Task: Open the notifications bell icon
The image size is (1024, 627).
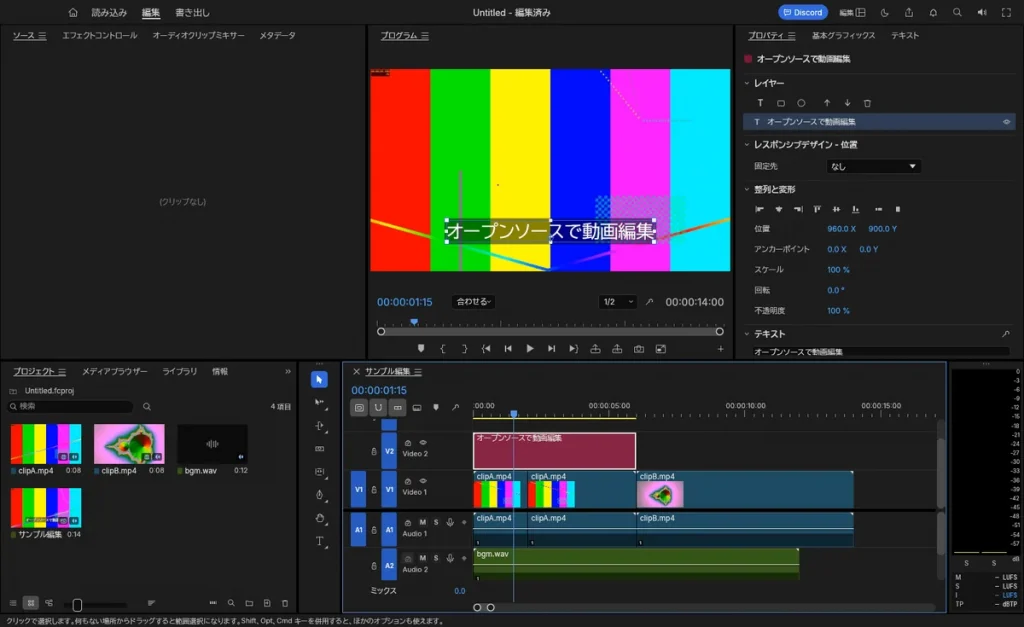Action: [x=933, y=12]
